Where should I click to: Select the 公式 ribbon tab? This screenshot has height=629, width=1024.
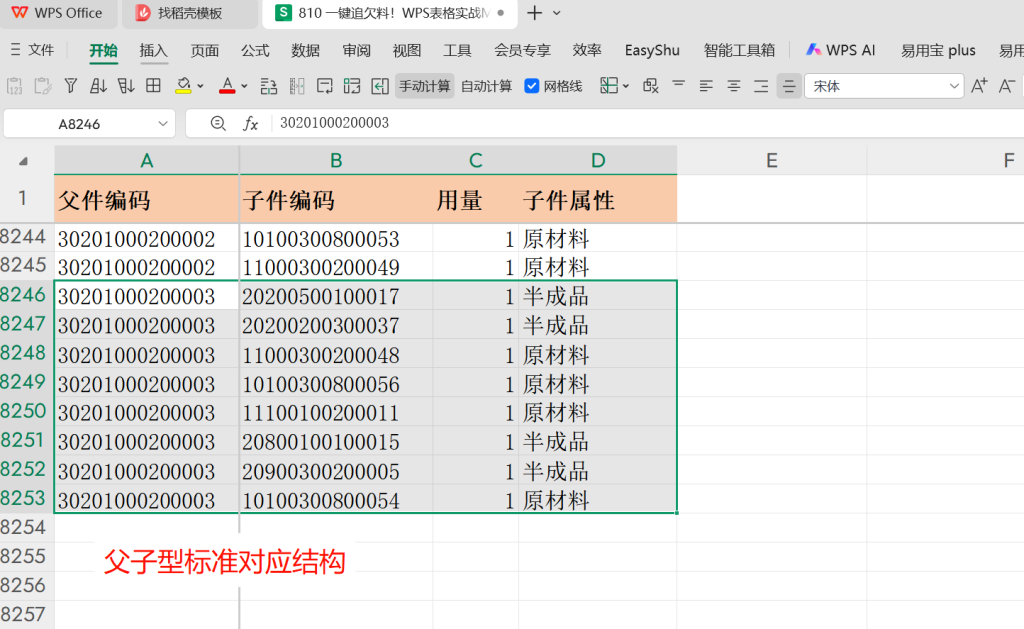(255, 51)
